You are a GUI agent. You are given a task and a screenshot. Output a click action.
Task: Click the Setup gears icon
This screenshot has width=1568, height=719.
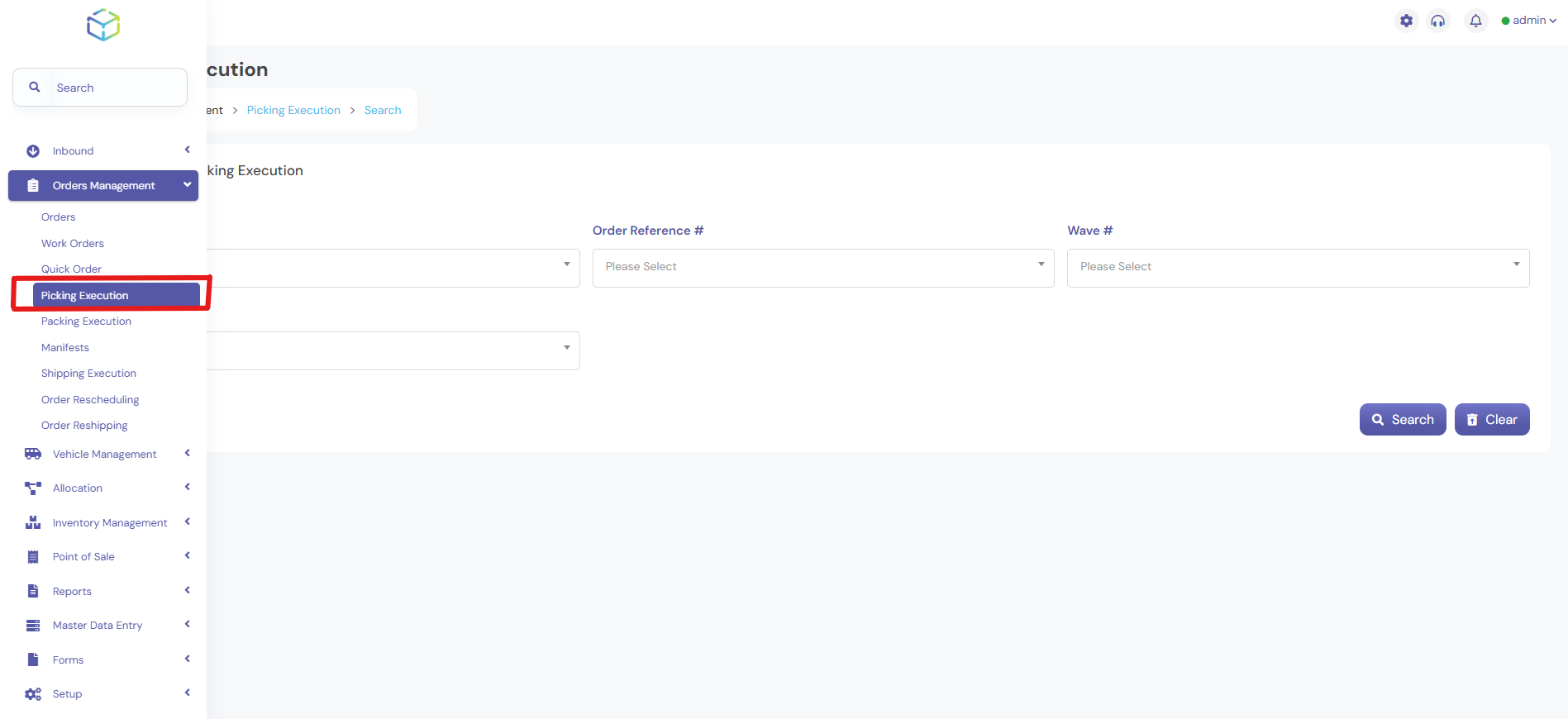tap(33, 694)
